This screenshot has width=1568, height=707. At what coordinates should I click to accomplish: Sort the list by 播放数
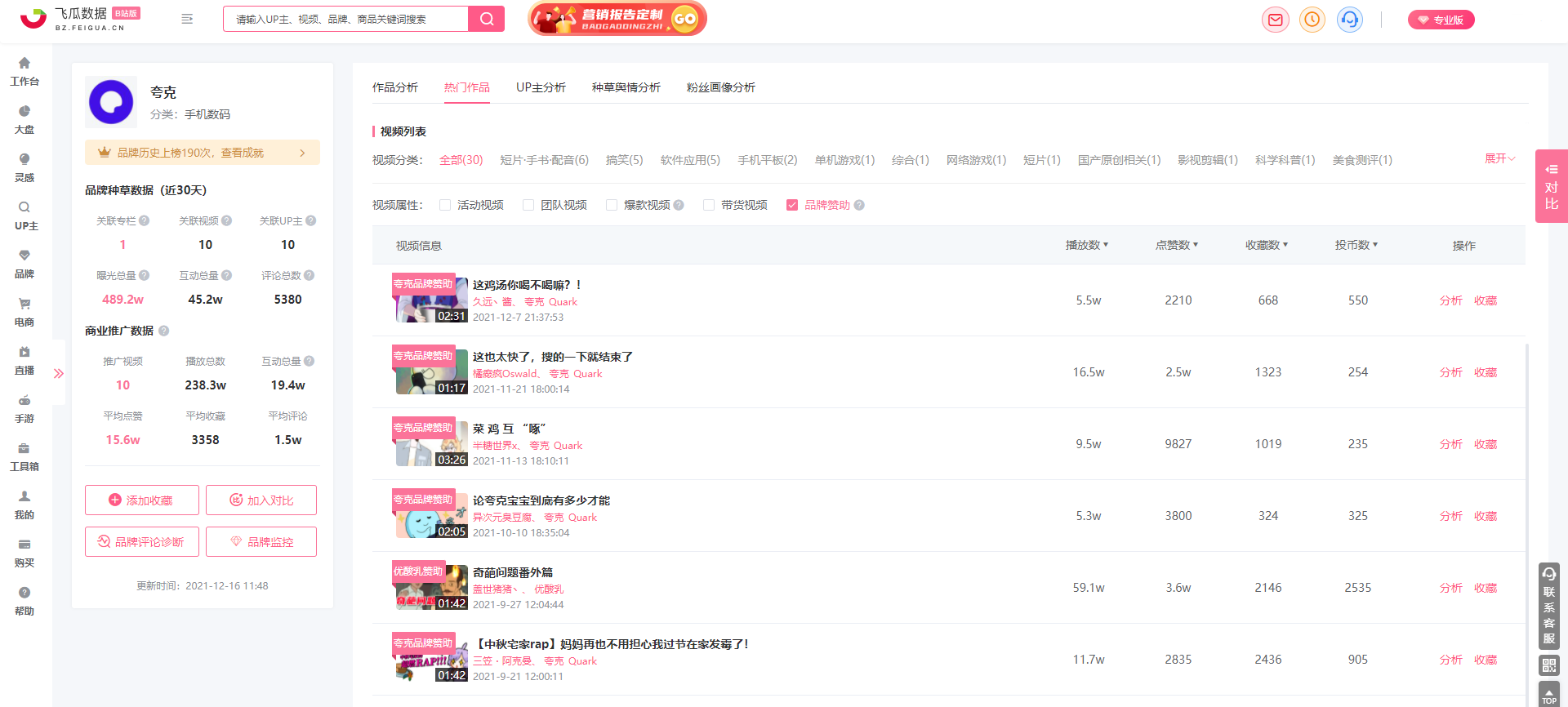[1087, 245]
